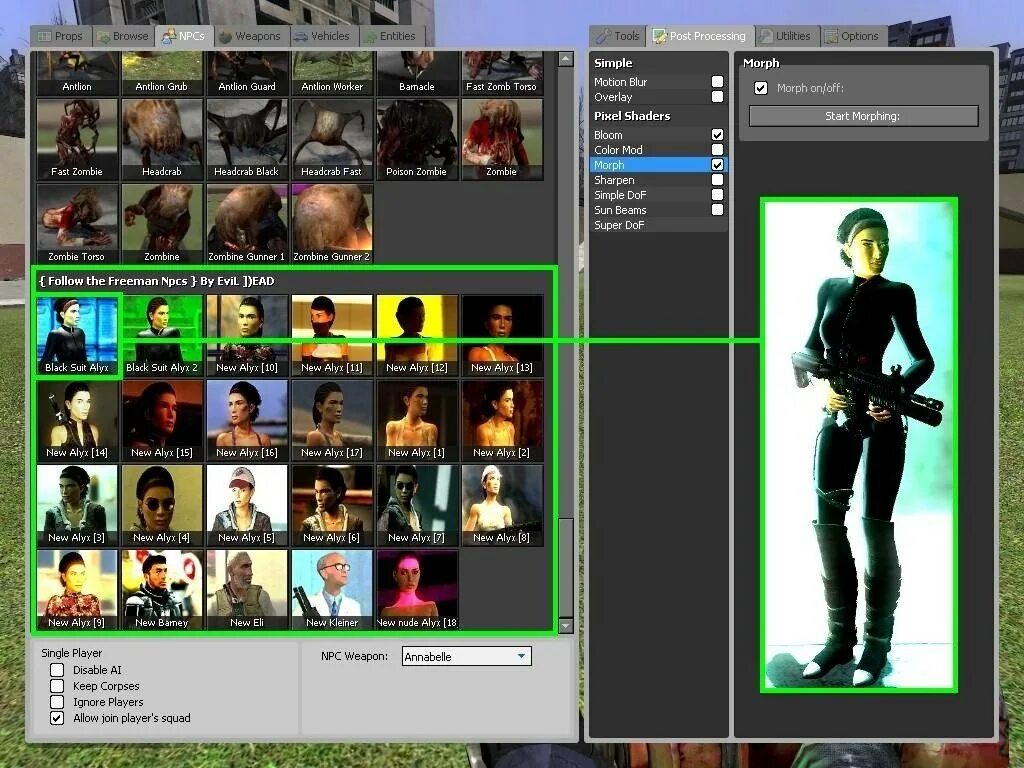
Task: Spawn the New Barney NPC
Action: point(162,590)
